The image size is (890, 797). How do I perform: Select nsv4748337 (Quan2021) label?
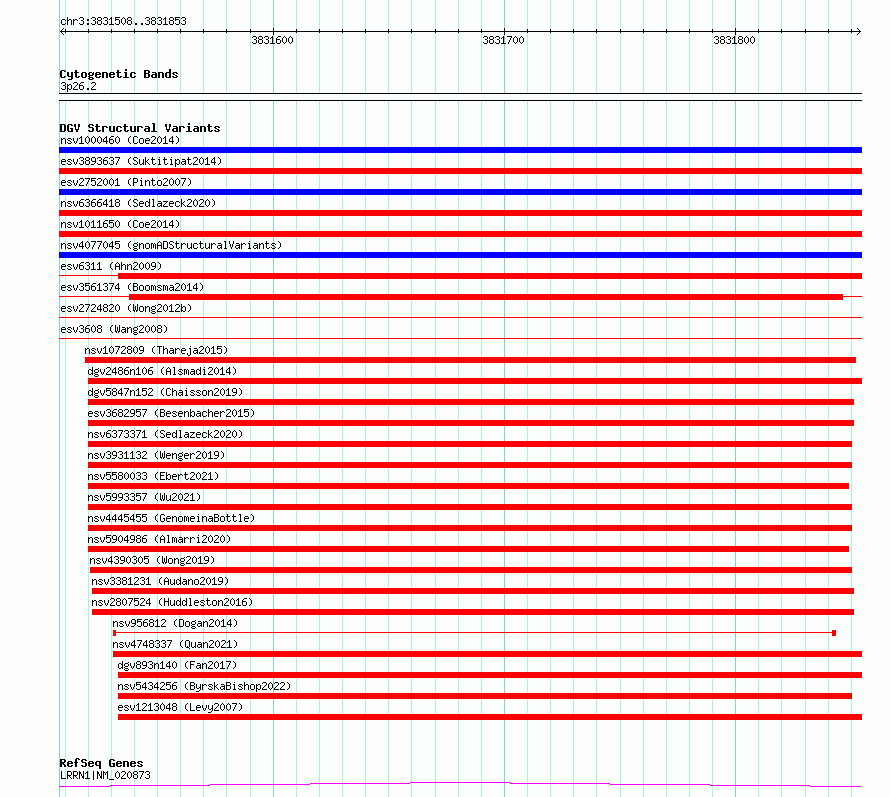(175, 644)
